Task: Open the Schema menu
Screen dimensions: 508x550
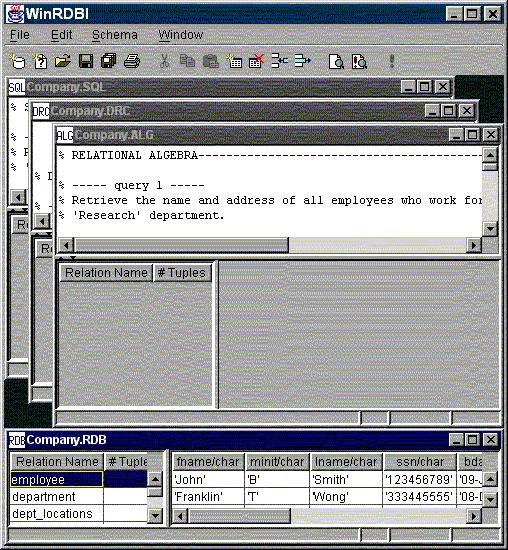Action: point(114,35)
